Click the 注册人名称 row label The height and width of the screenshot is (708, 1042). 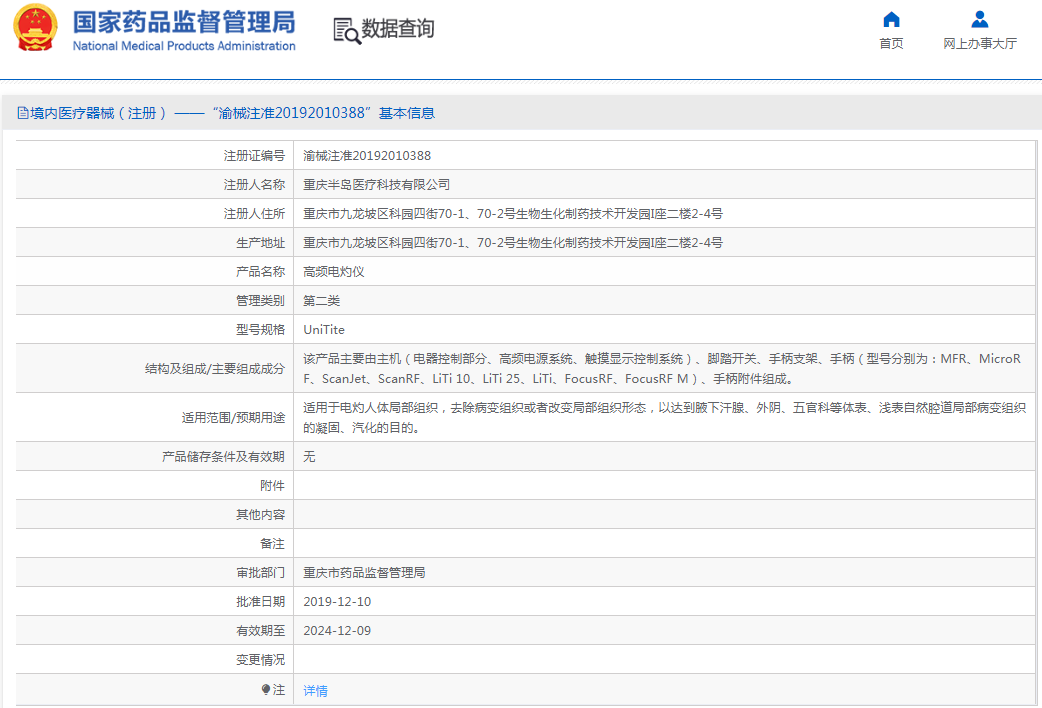[x=254, y=185]
